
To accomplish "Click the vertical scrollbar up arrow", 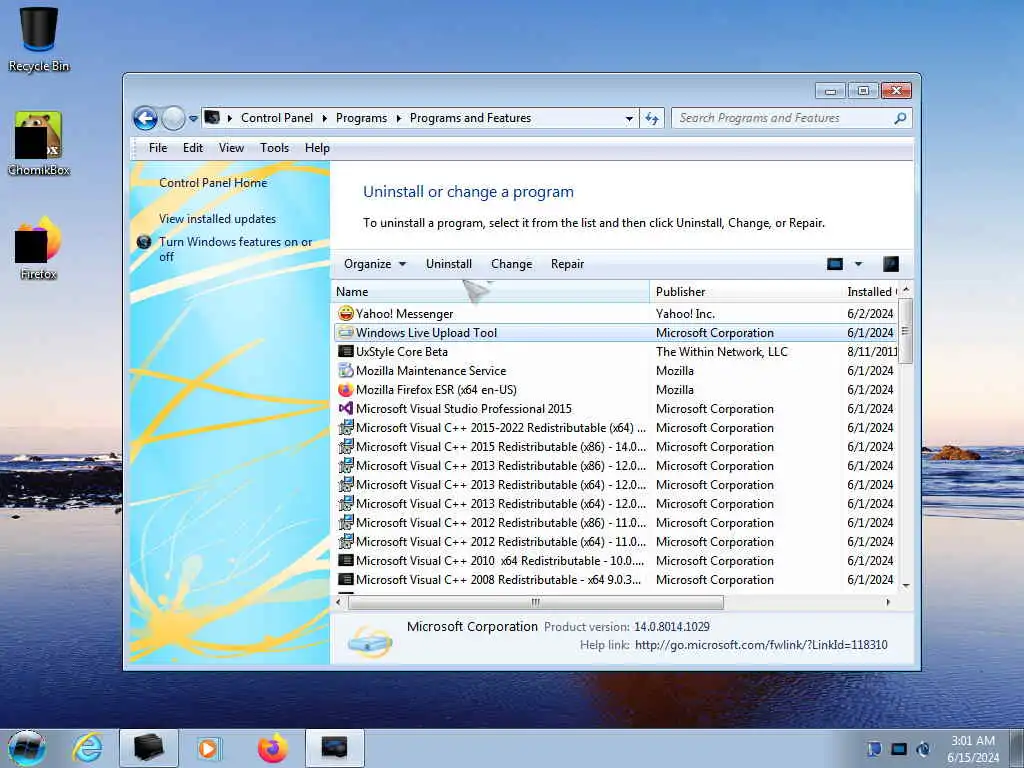I will click(x=906, y=289).
